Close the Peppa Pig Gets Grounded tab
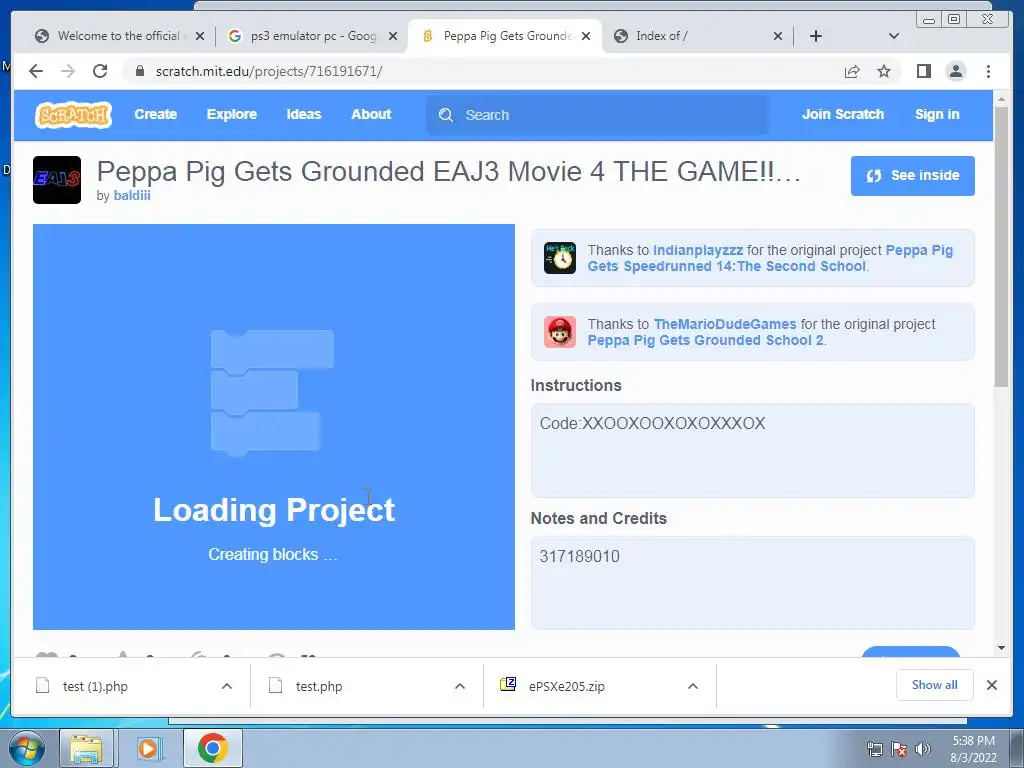 586,37
